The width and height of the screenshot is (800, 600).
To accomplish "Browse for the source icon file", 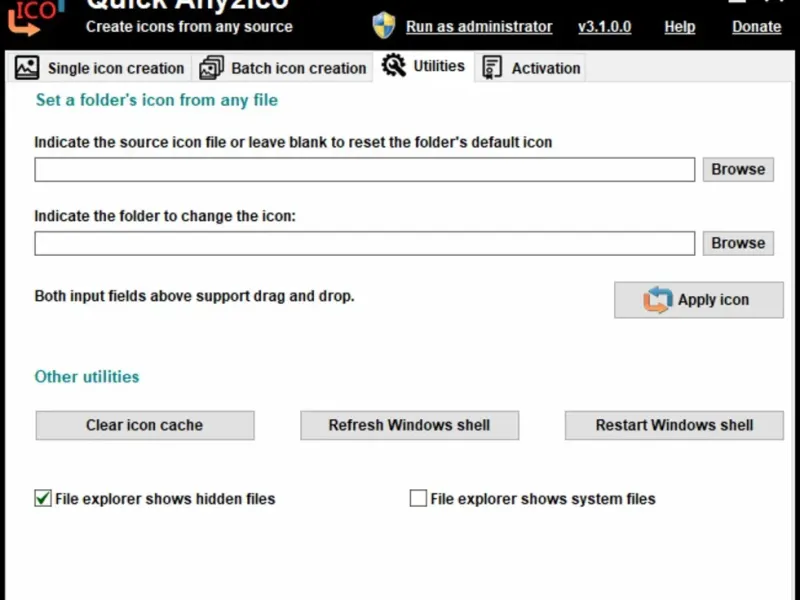I will pyautogui.click(x=738, y=169).
